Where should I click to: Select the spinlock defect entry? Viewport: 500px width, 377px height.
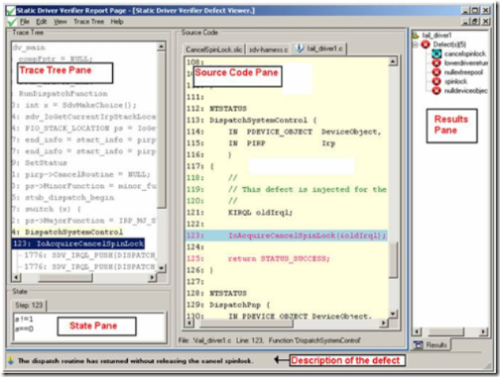(455, 81)
